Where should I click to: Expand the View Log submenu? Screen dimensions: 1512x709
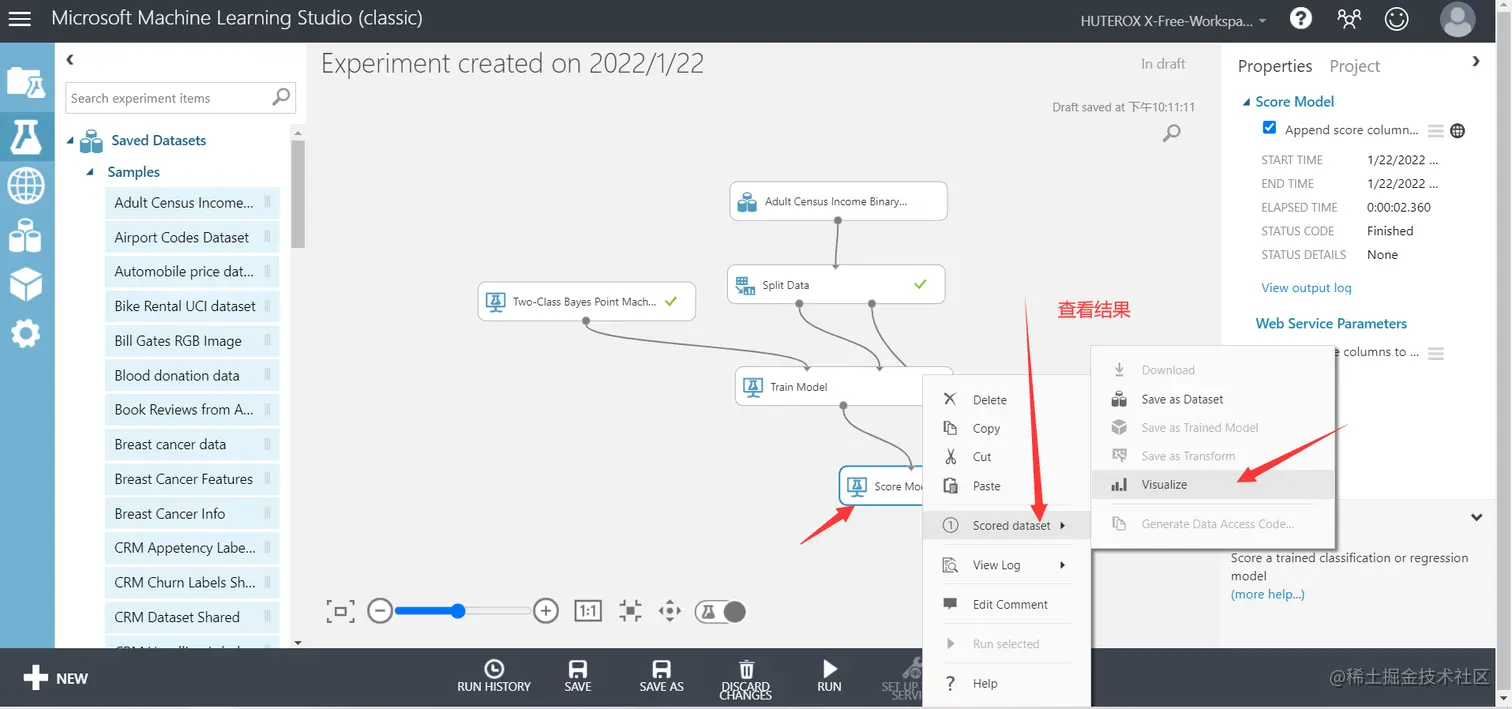1005,565
